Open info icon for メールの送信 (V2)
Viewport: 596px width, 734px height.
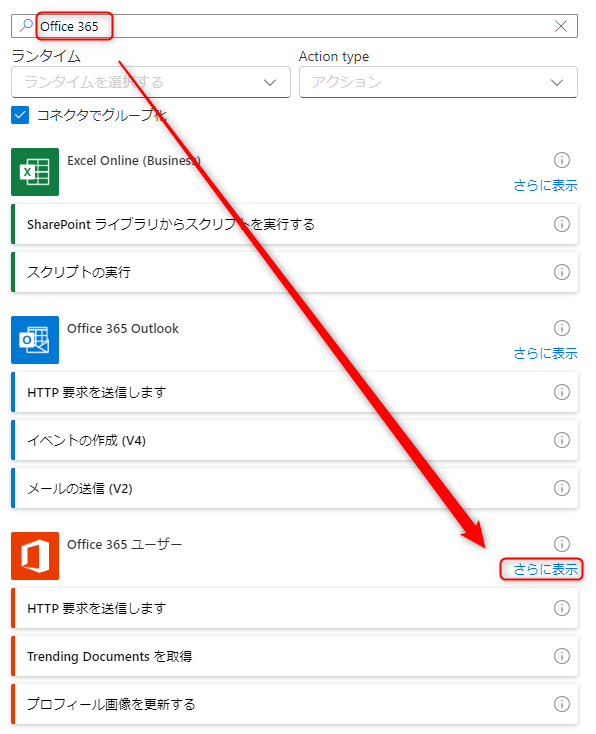[x=561, y=488]
